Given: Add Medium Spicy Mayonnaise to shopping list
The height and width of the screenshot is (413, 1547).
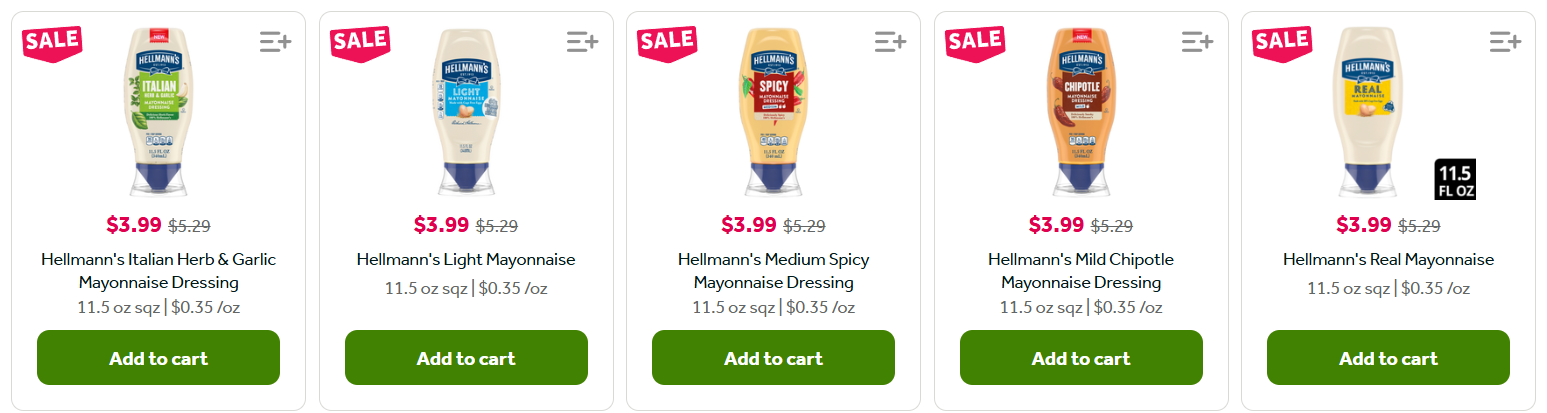Looking at the screenshot, I should coord(890,42).
